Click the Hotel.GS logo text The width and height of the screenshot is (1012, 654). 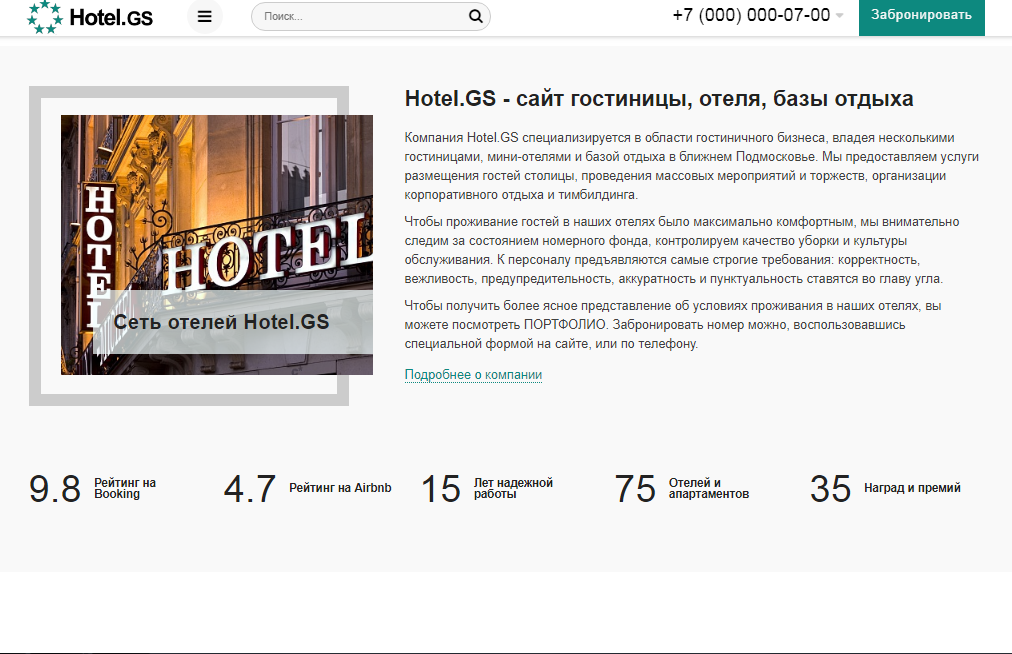(111, 16)
